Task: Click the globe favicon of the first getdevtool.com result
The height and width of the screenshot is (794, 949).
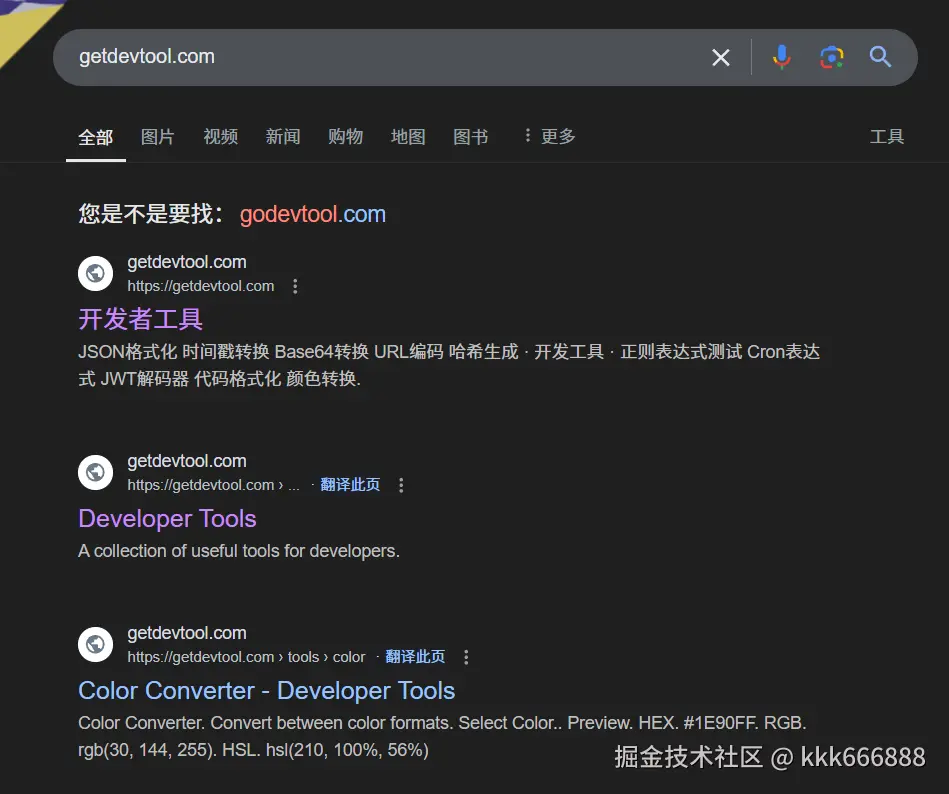Action: [x=95, y=273]
